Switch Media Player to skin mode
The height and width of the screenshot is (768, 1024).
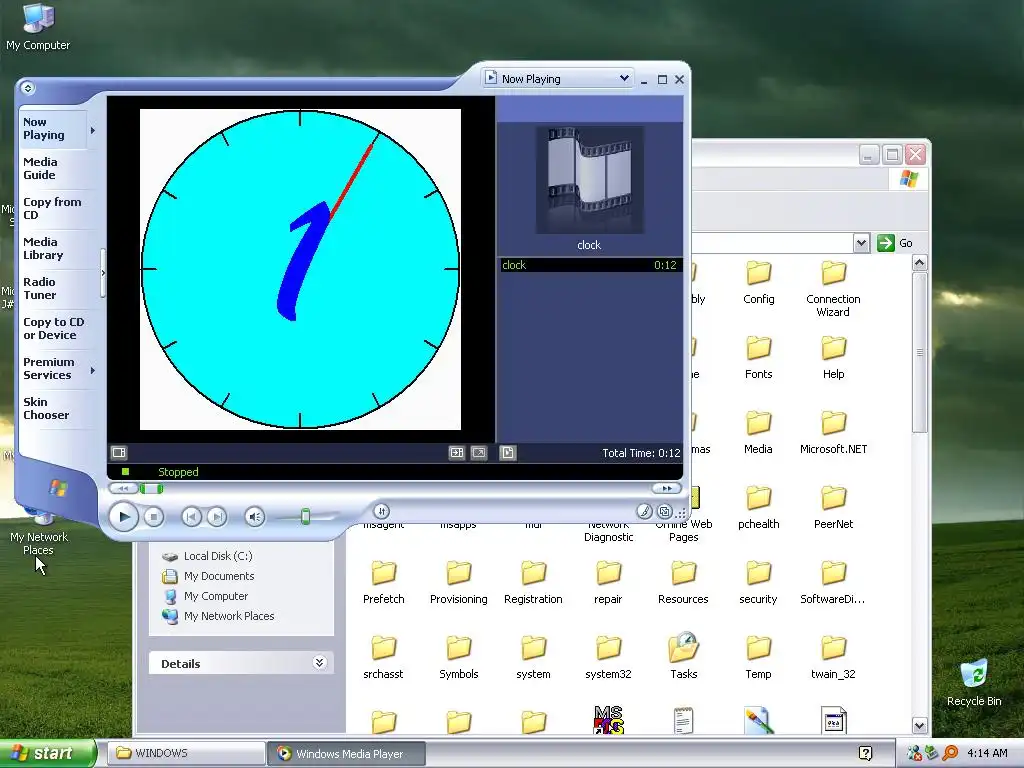click(x=664, y=511)
